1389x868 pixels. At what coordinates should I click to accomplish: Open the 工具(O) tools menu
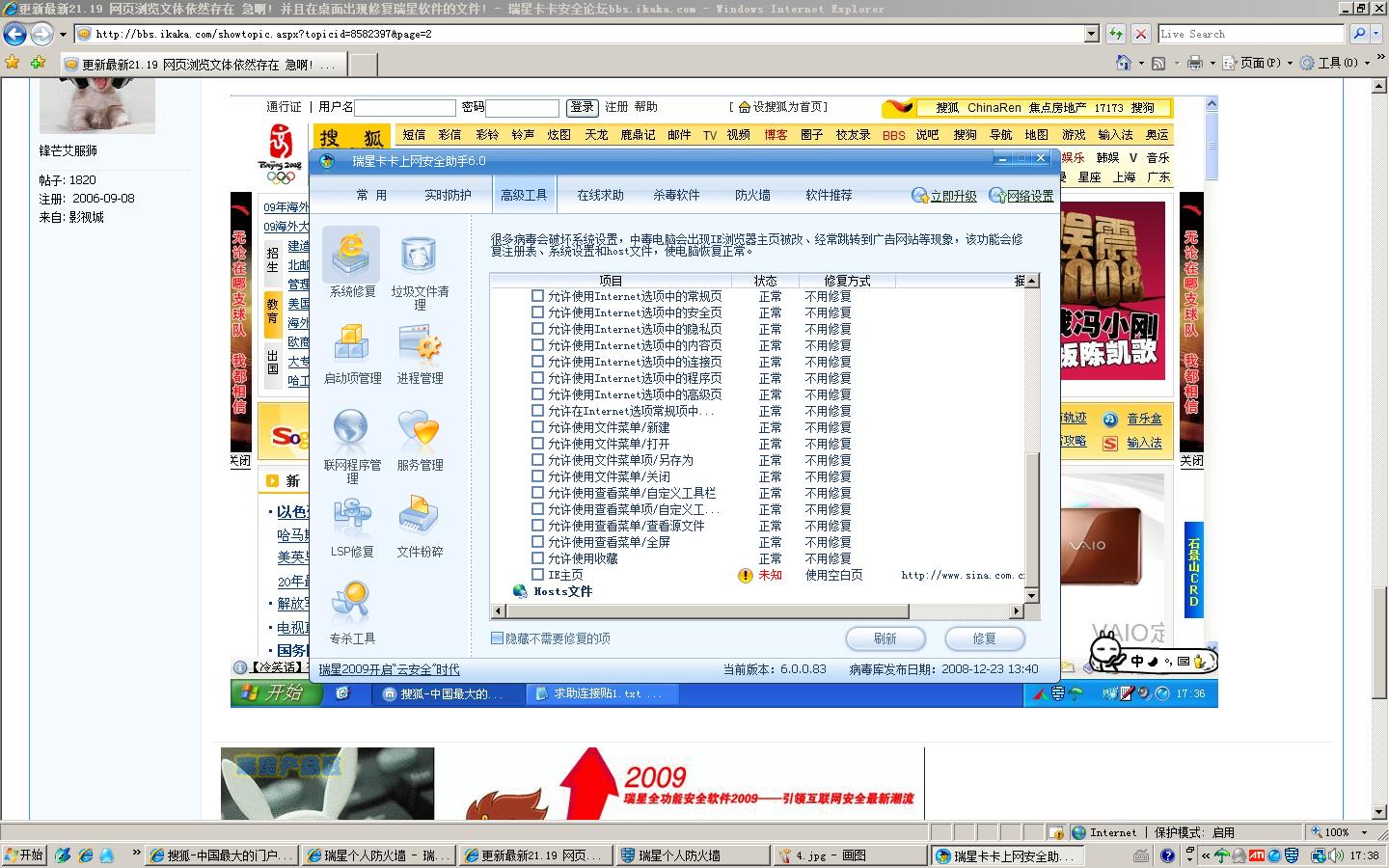click(x=1334, y=63)
